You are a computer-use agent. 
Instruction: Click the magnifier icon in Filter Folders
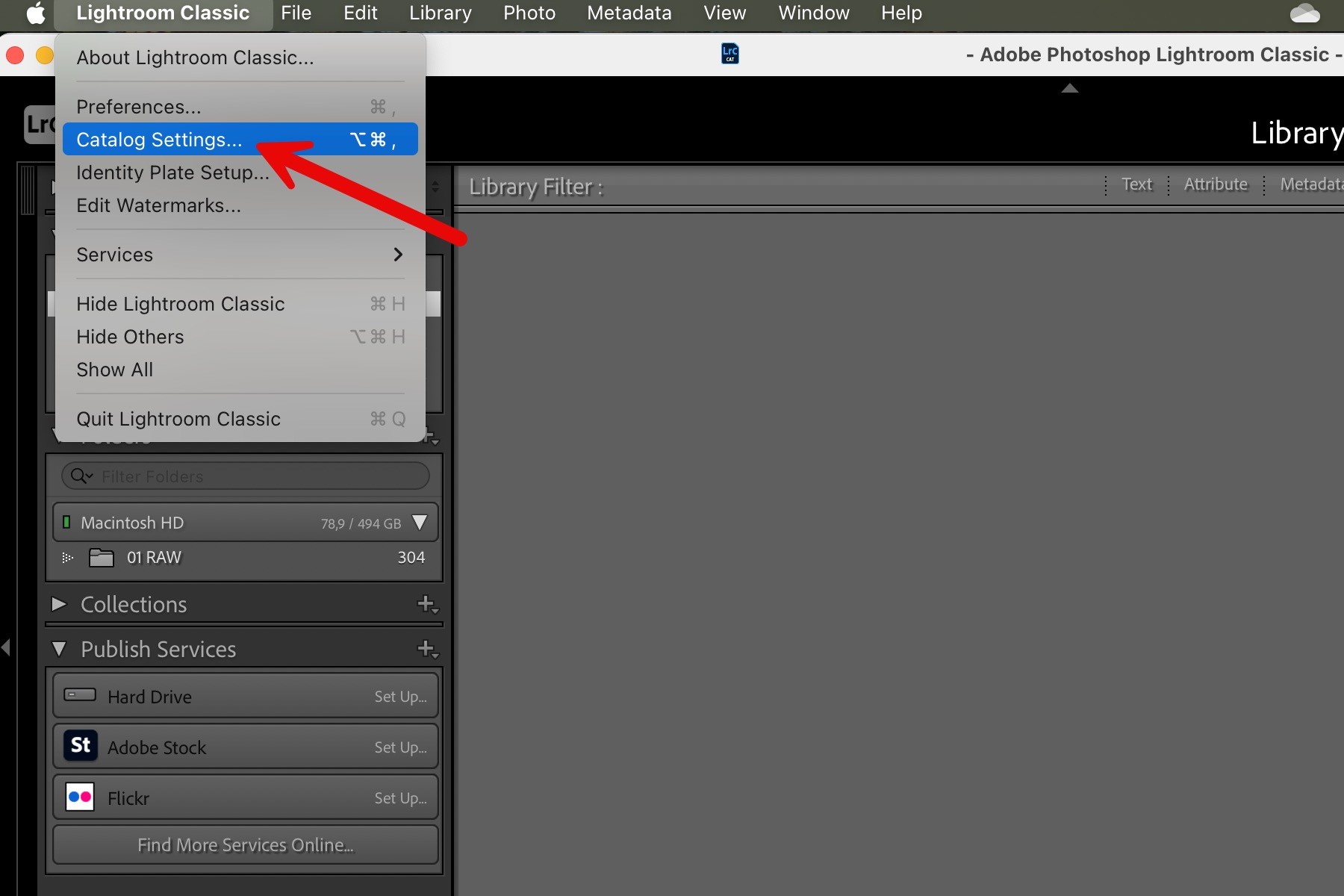pyautogui.click(x=81, y=476)
